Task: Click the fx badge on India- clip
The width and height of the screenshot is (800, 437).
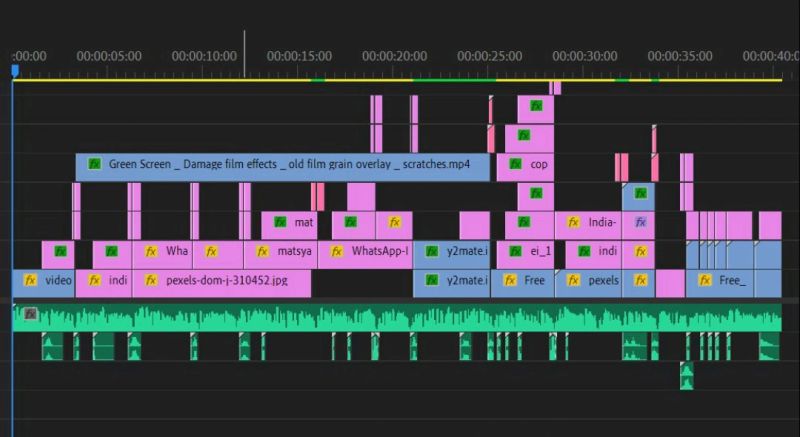Action: 574,222
